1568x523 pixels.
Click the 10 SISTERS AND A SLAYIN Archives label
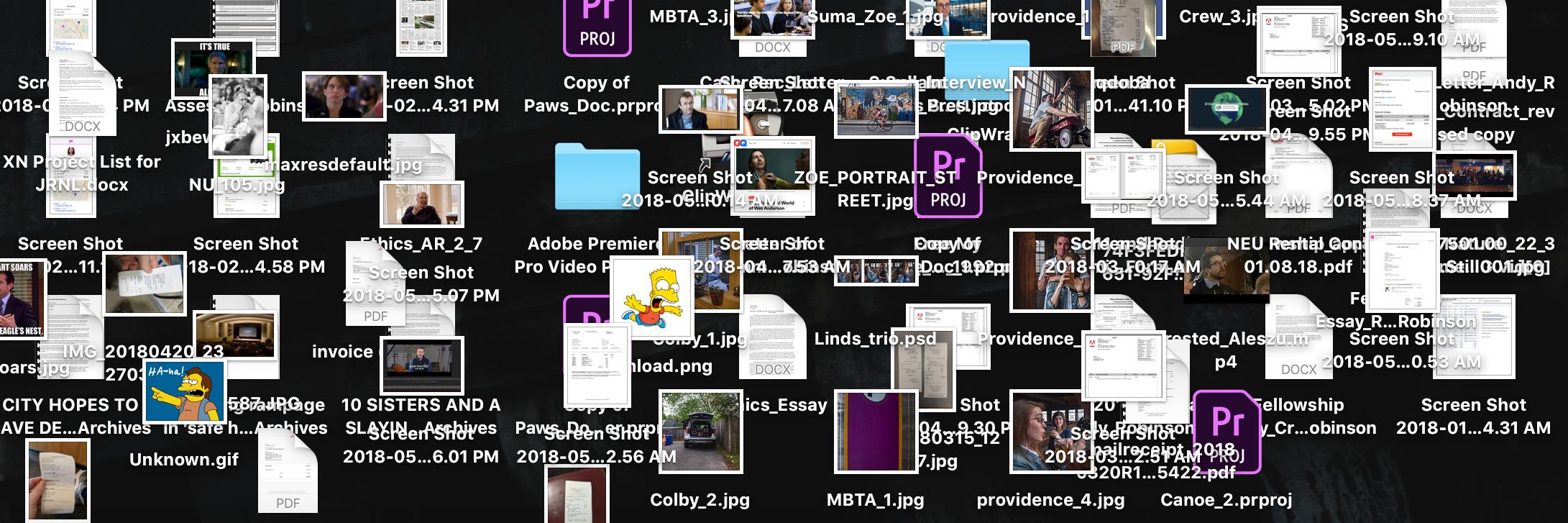tap(421, 417)
